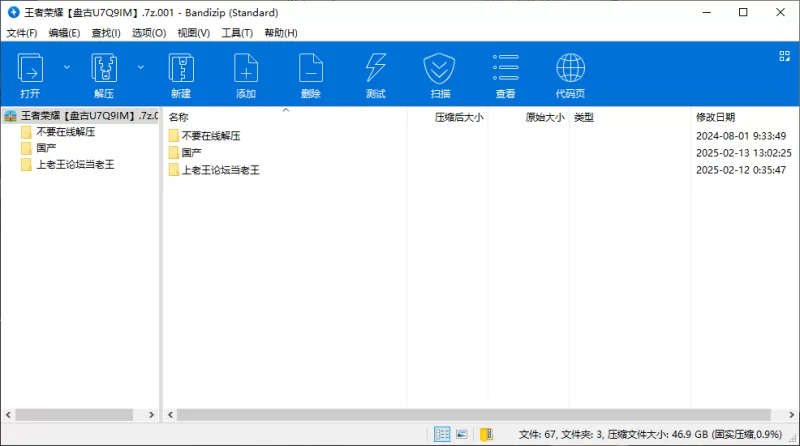Click date 2025-02-13 13:02:25
The image size is (800, 446).
744,153
